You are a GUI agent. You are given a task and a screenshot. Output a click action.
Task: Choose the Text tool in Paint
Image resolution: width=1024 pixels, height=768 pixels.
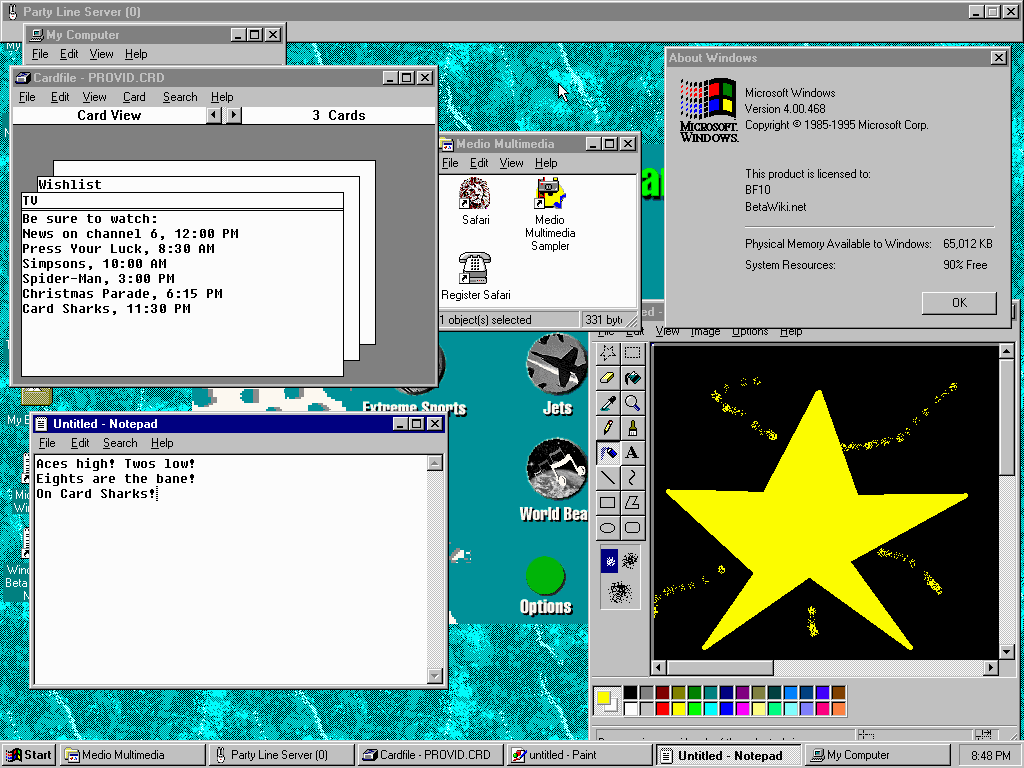(x=632, y=453)
